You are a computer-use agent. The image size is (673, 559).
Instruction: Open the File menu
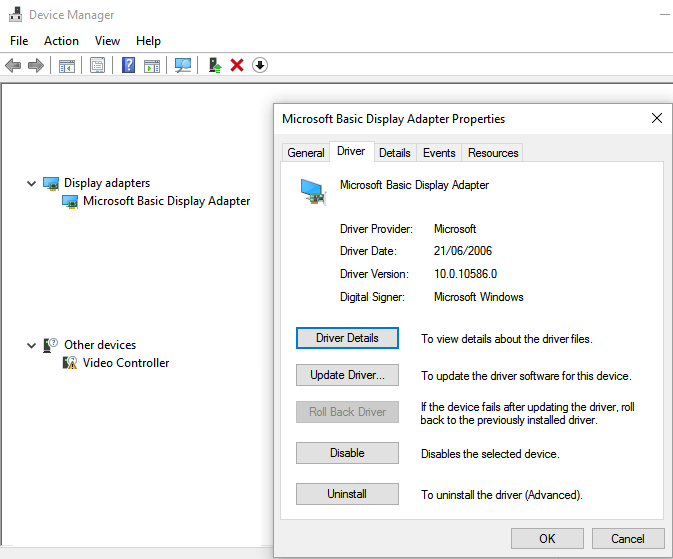coord(19,41)
